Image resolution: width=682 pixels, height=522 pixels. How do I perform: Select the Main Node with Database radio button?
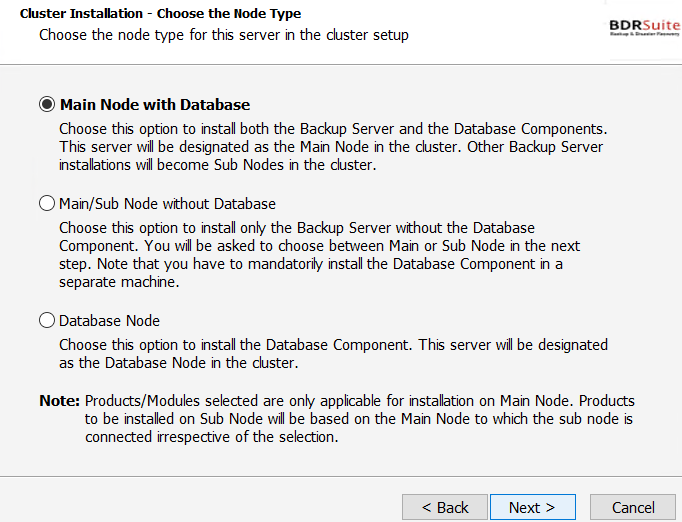tap(47, 104)
